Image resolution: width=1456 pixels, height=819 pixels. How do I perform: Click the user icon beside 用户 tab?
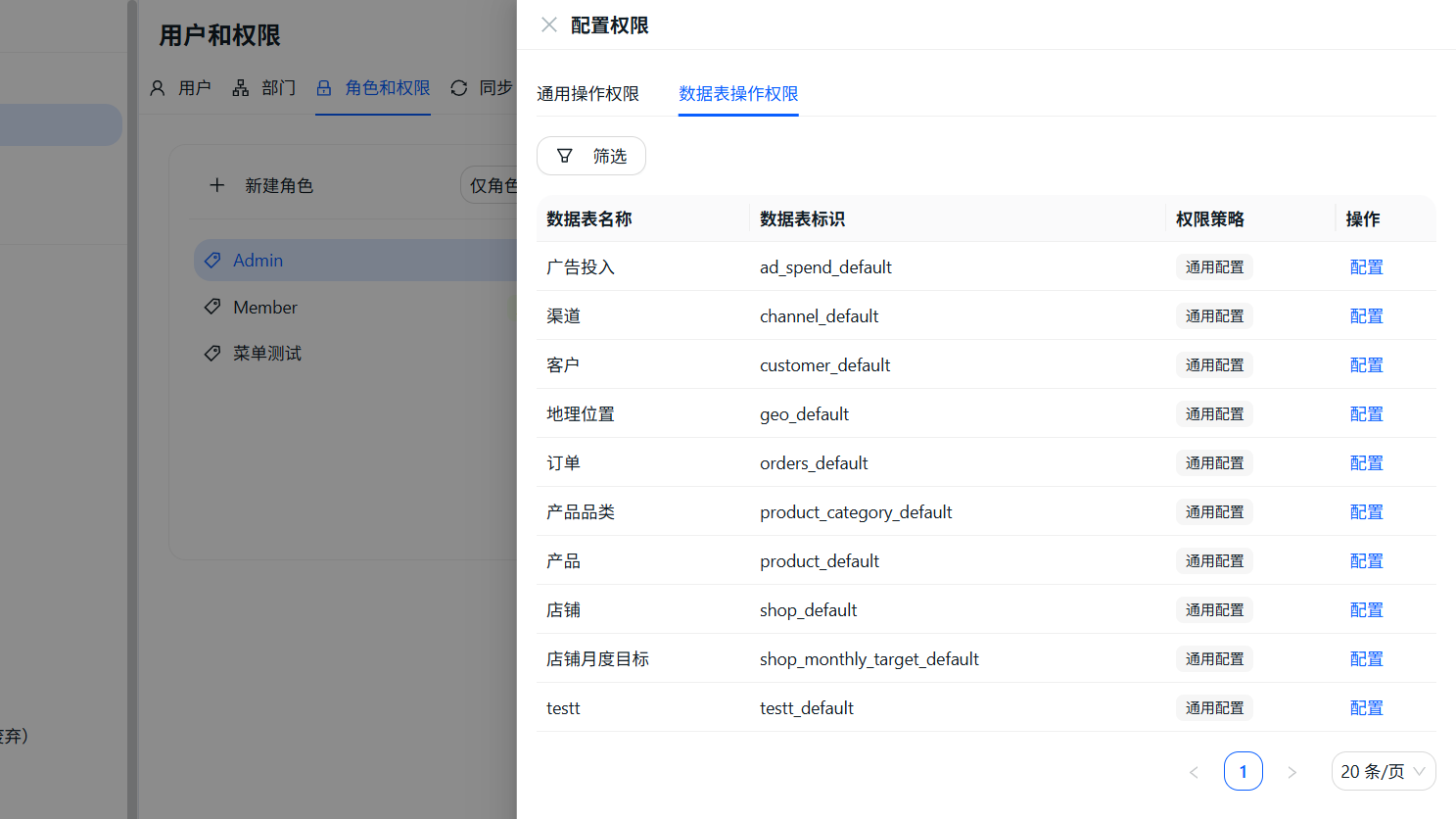tap(158, 88)
